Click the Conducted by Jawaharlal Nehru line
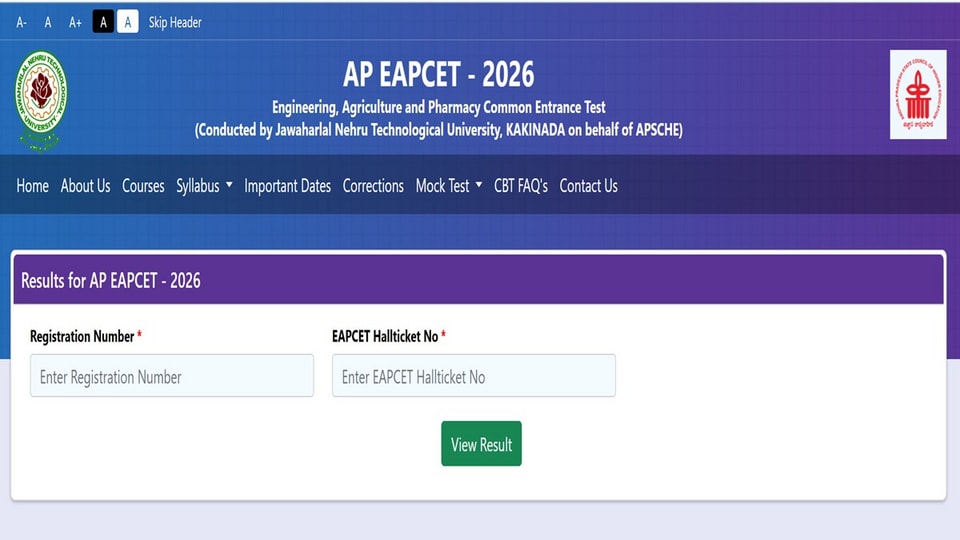 pos(438,130)
